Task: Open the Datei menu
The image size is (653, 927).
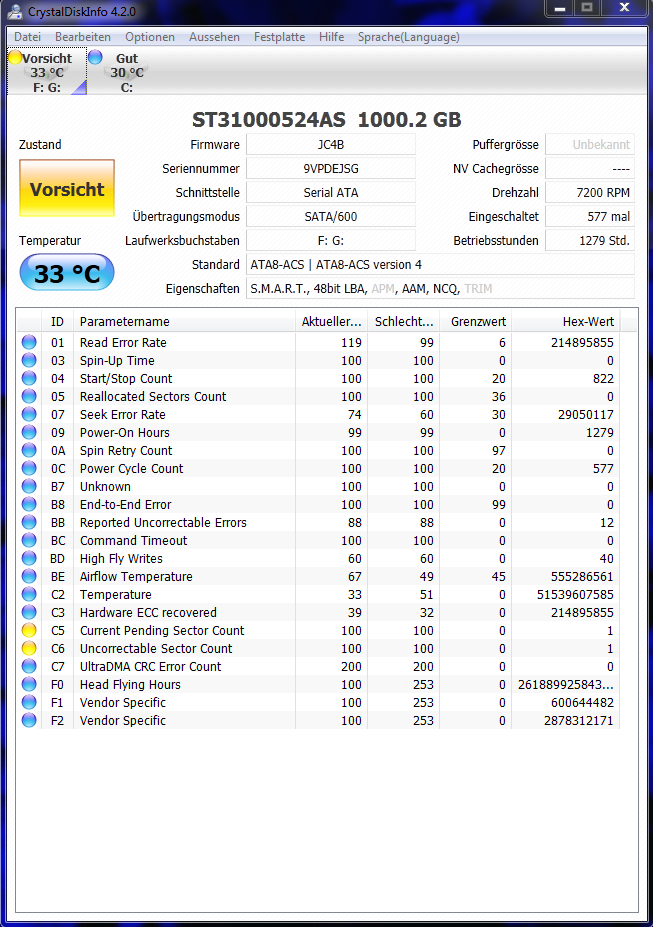Action: click(27, 37)
